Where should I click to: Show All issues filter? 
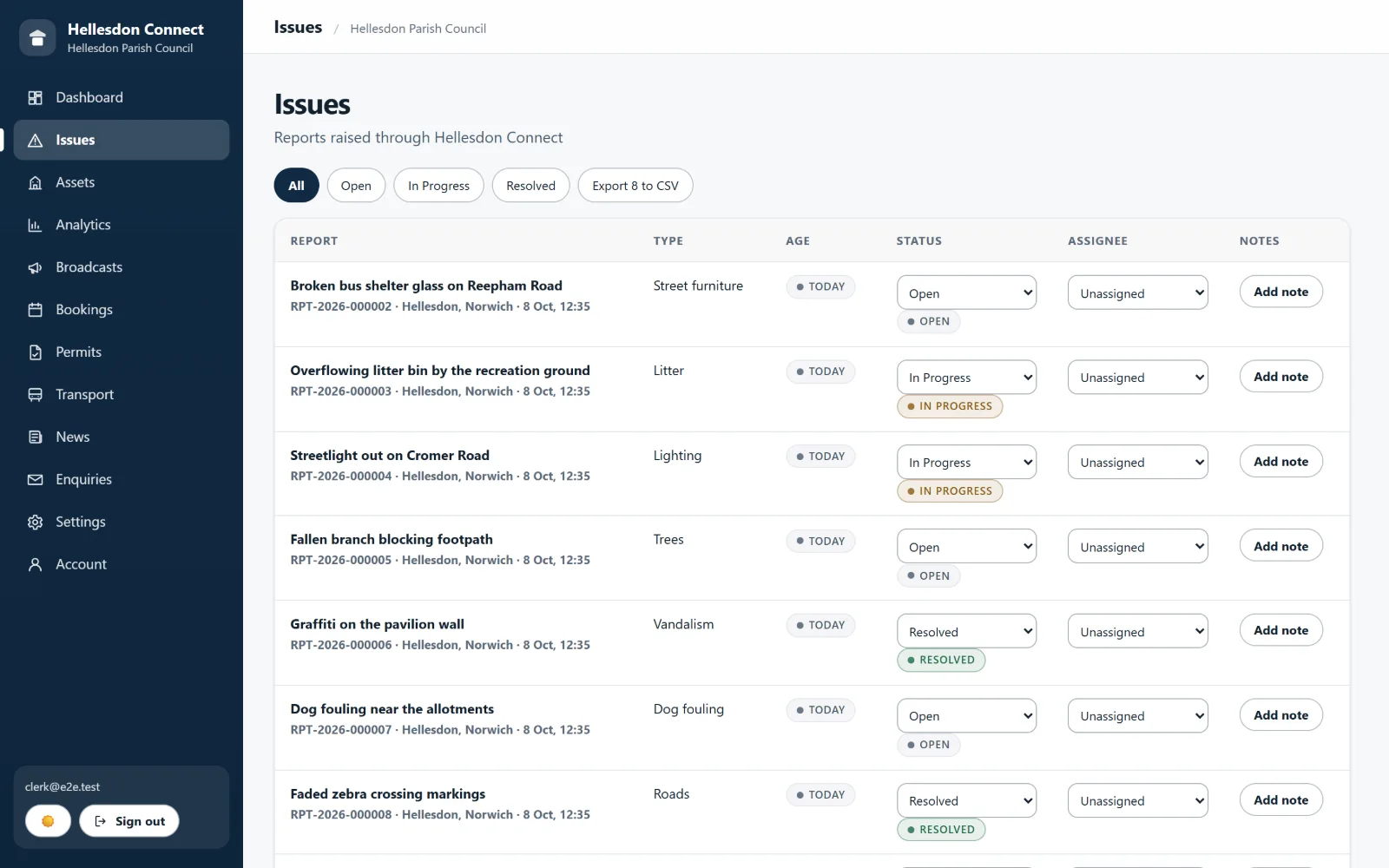point(296,186)
